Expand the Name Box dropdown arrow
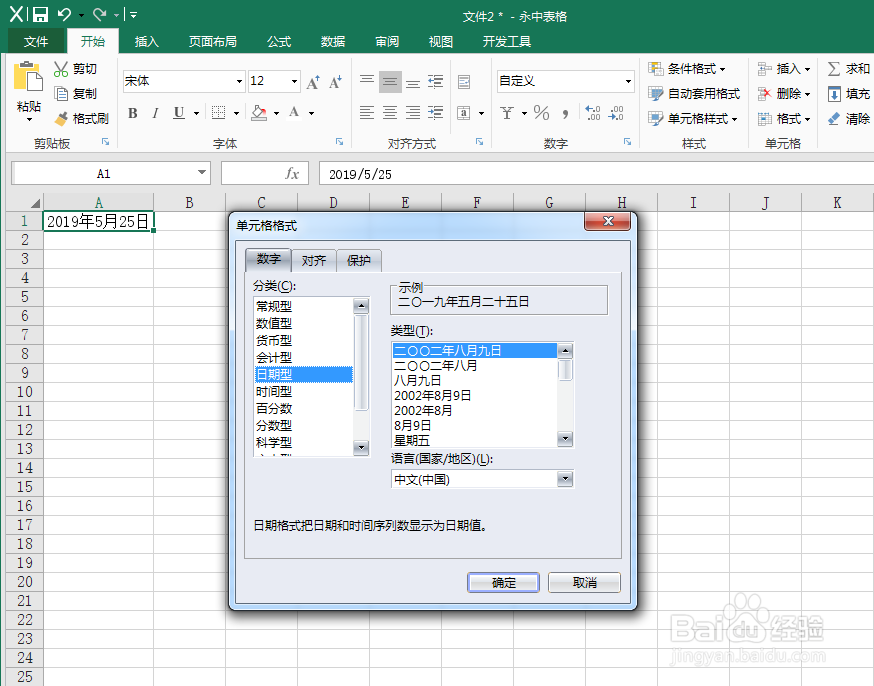This screenshot has height=686, width=874. coord(202,173)
